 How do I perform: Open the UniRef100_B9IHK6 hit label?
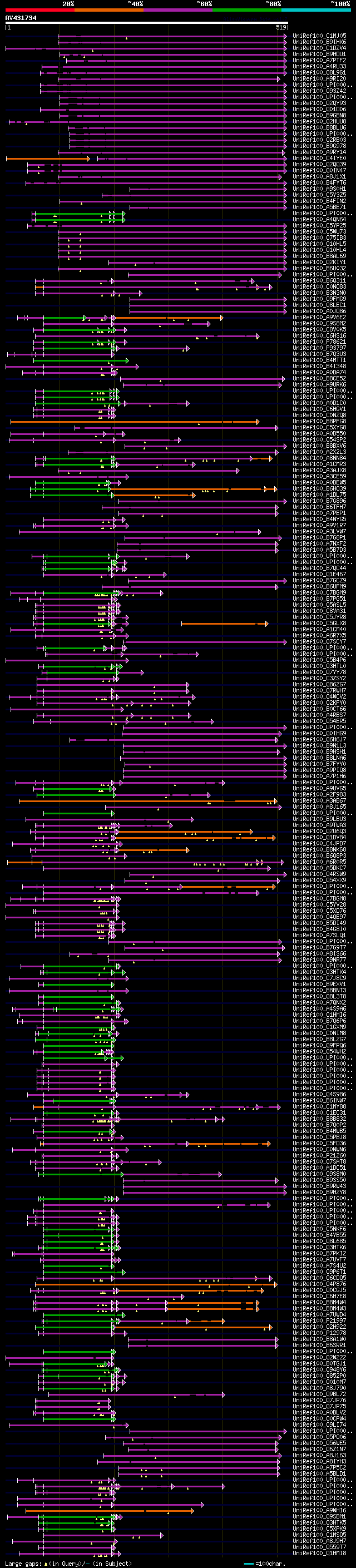point(319,42)
